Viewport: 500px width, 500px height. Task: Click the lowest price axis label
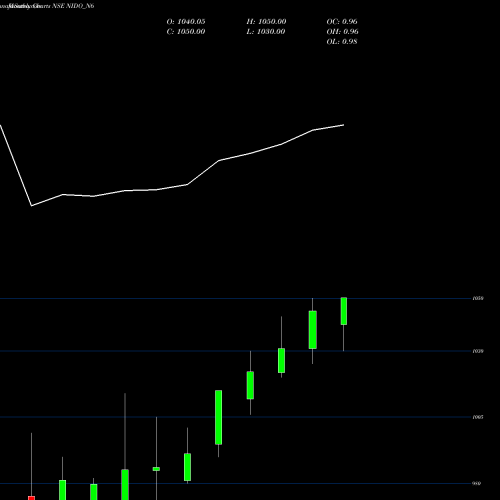(x=477, y=483)
